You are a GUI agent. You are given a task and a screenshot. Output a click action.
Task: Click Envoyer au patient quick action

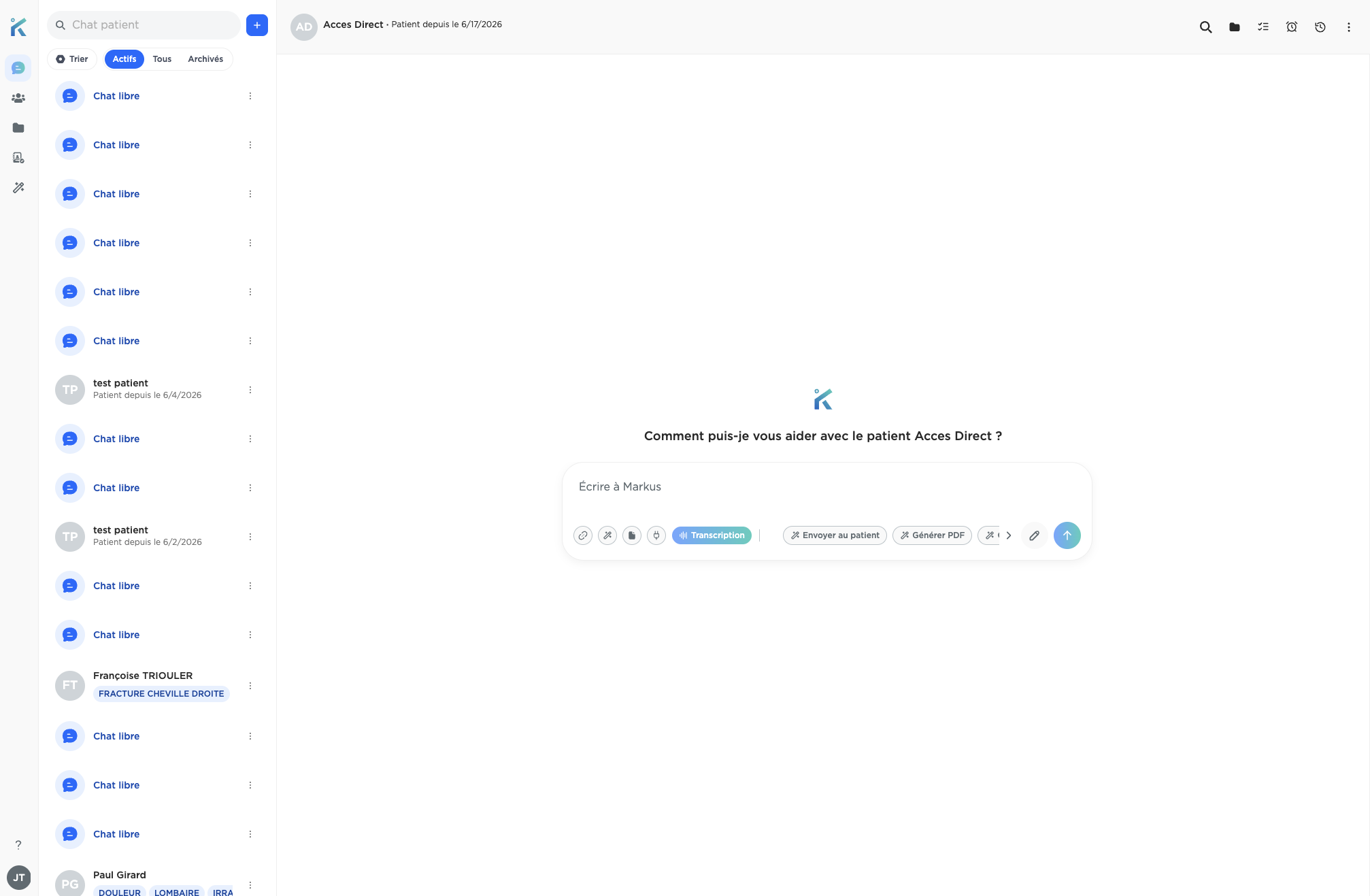coord(835,535)
